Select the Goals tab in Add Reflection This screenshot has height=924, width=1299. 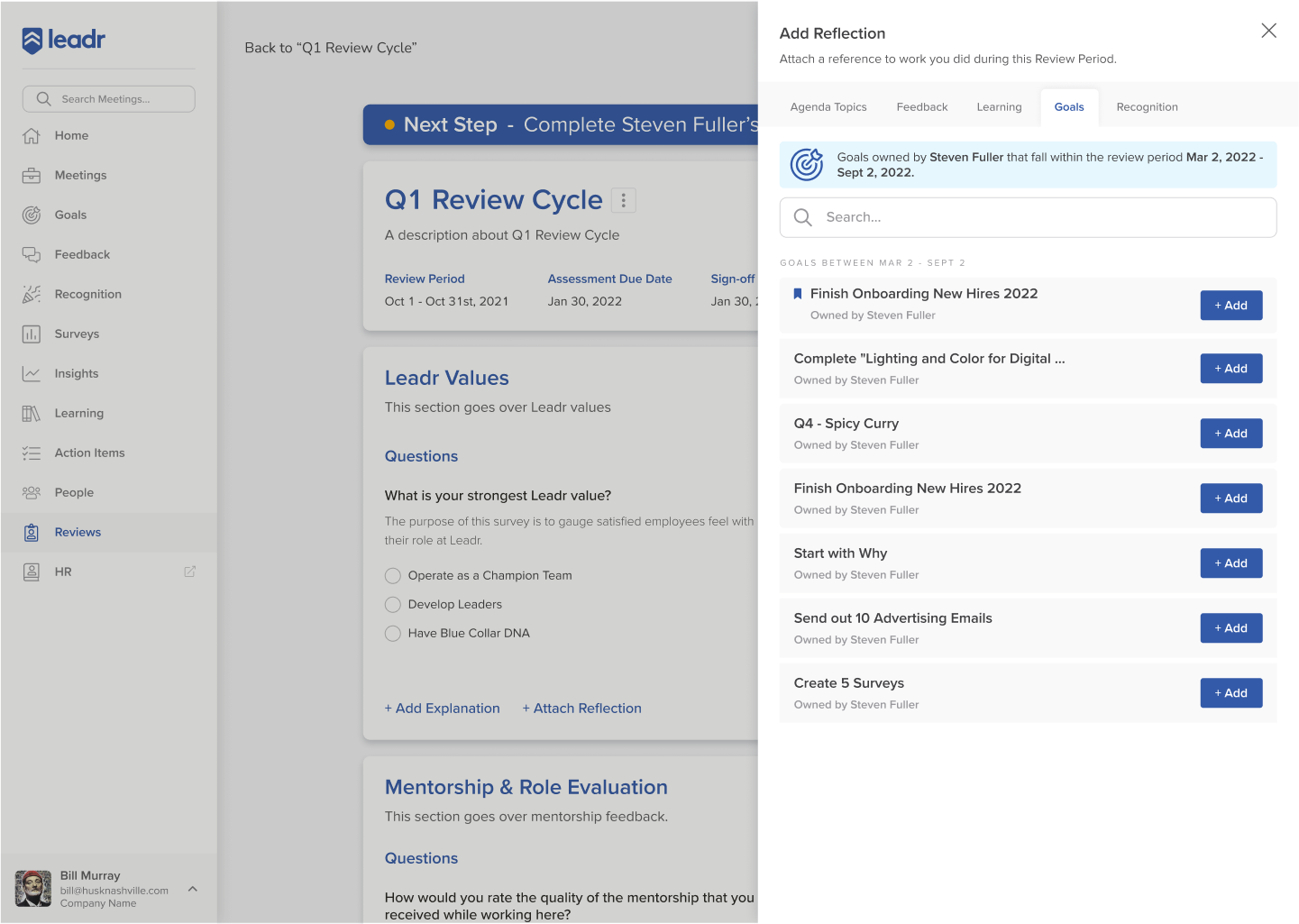click(1069, 107)
